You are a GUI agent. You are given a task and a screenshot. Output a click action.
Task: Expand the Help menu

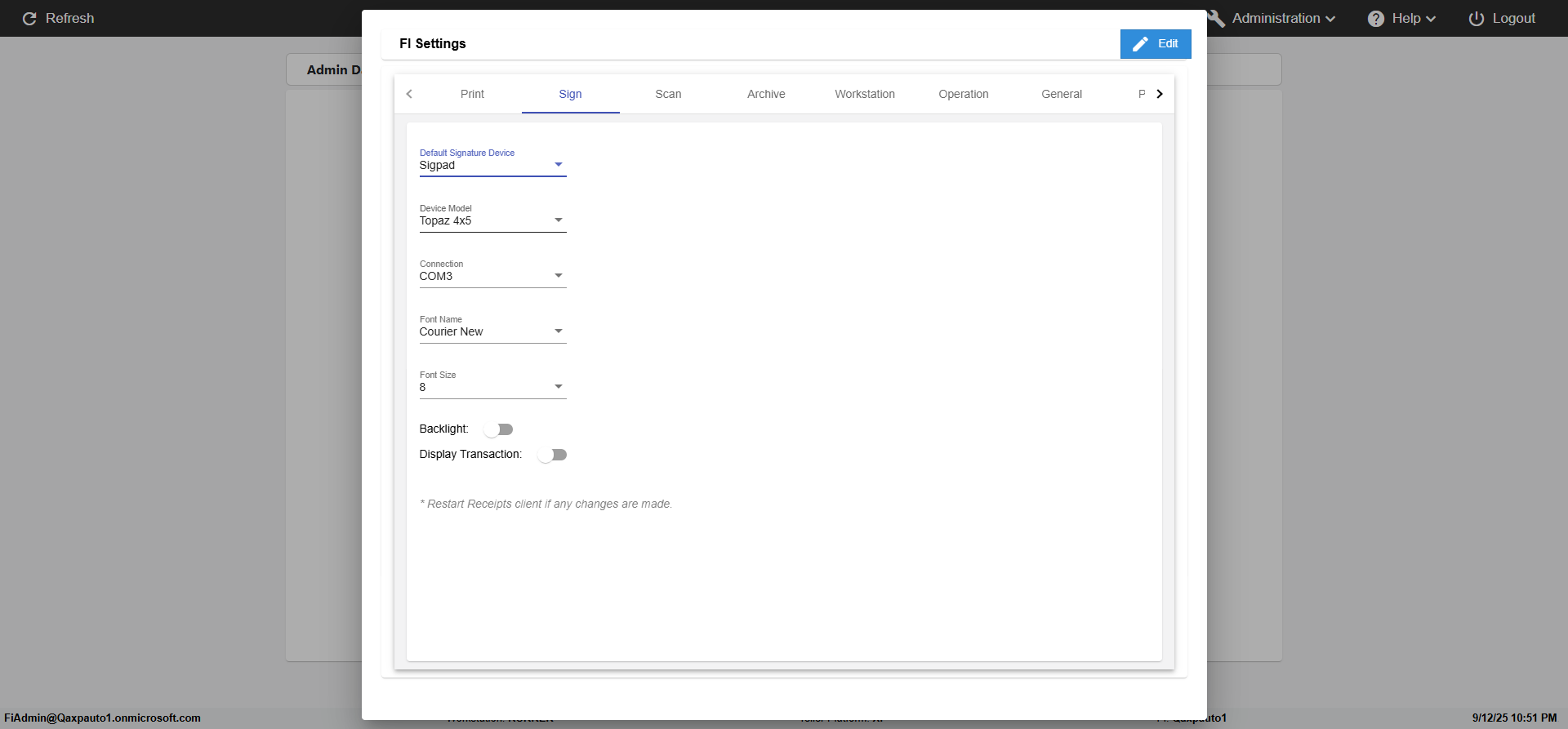[x=1414, y=19]
